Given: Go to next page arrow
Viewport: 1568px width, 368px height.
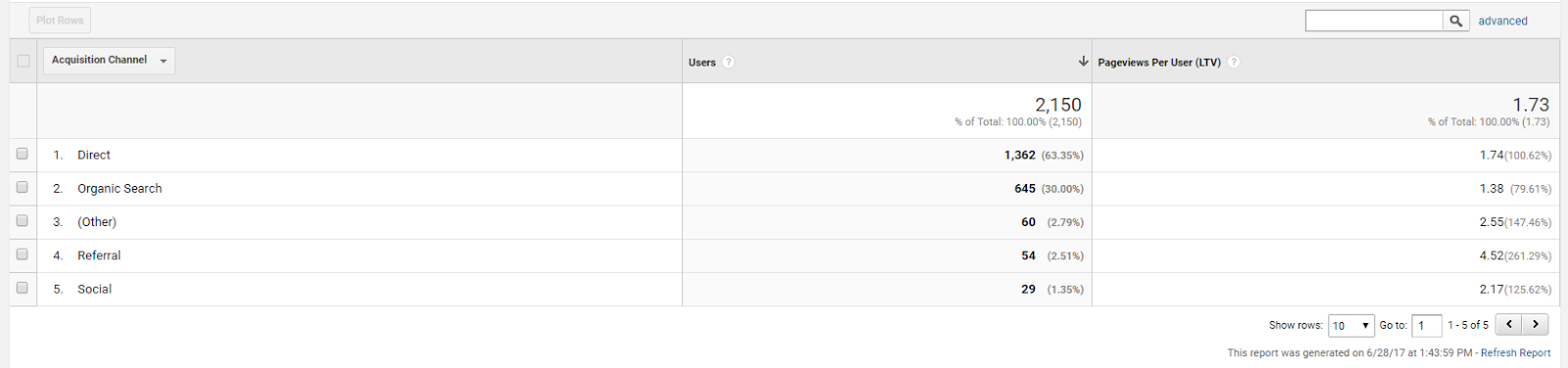Looking at the screenshot, I should (x=1536, y=325).
